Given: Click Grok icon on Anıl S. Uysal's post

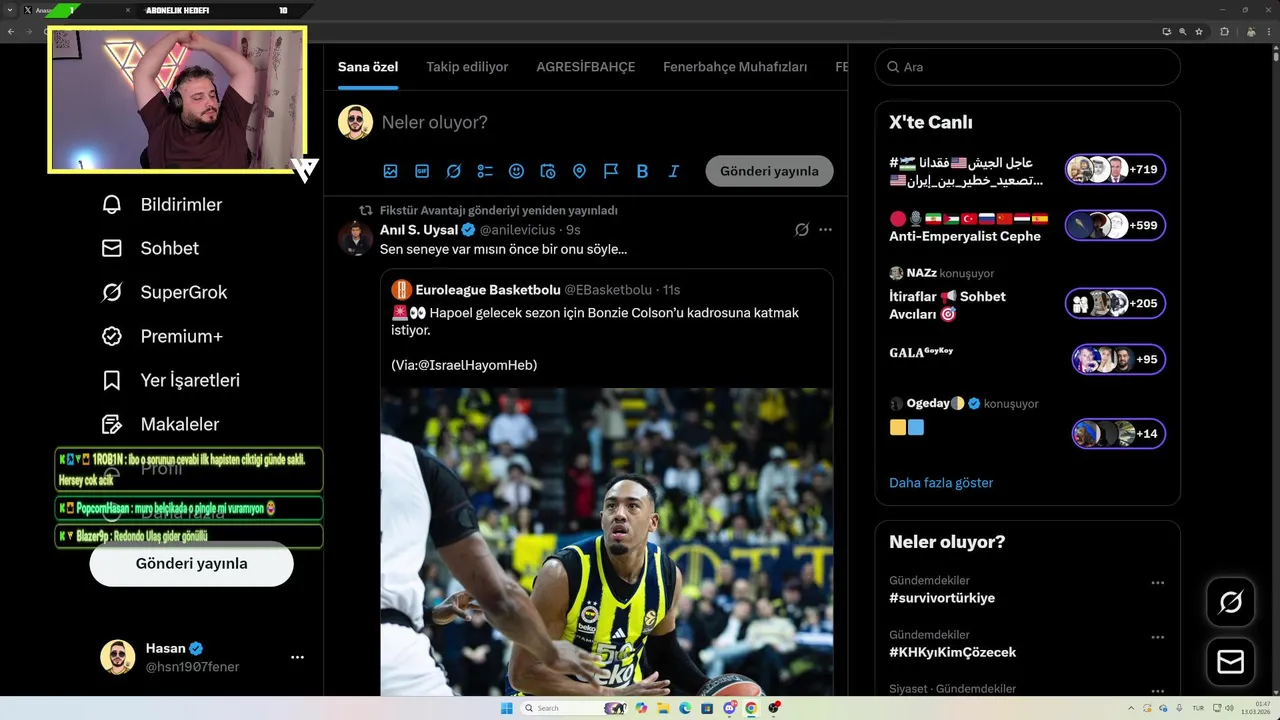Looking at the screenshot, I should tap(801, 230).
